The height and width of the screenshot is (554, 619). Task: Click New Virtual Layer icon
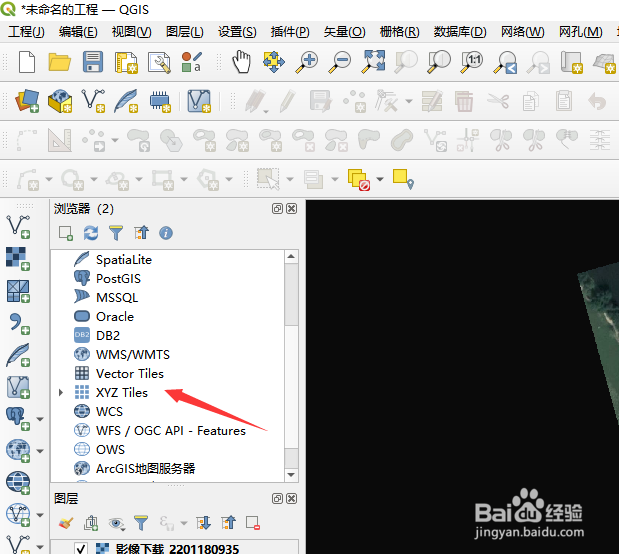click(x=199, y=101)
